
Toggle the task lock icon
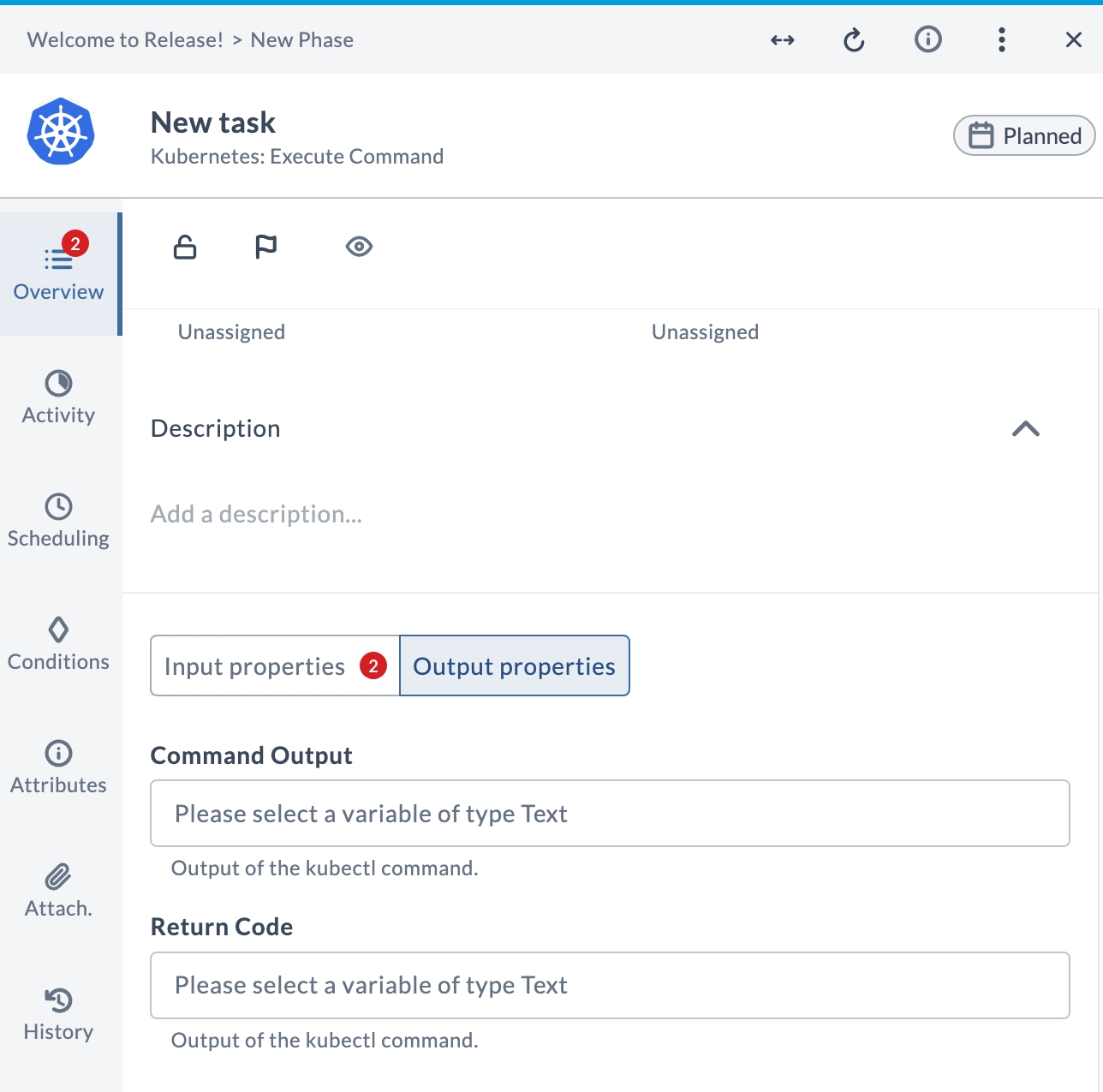pyautogui.click(x=185, y=247)
